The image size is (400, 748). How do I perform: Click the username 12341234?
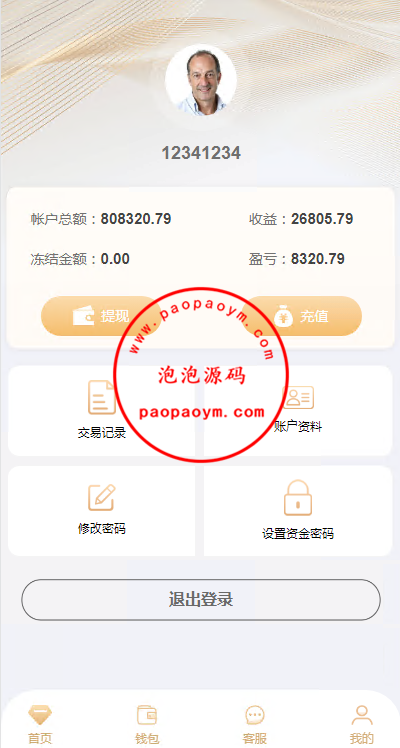201,153
